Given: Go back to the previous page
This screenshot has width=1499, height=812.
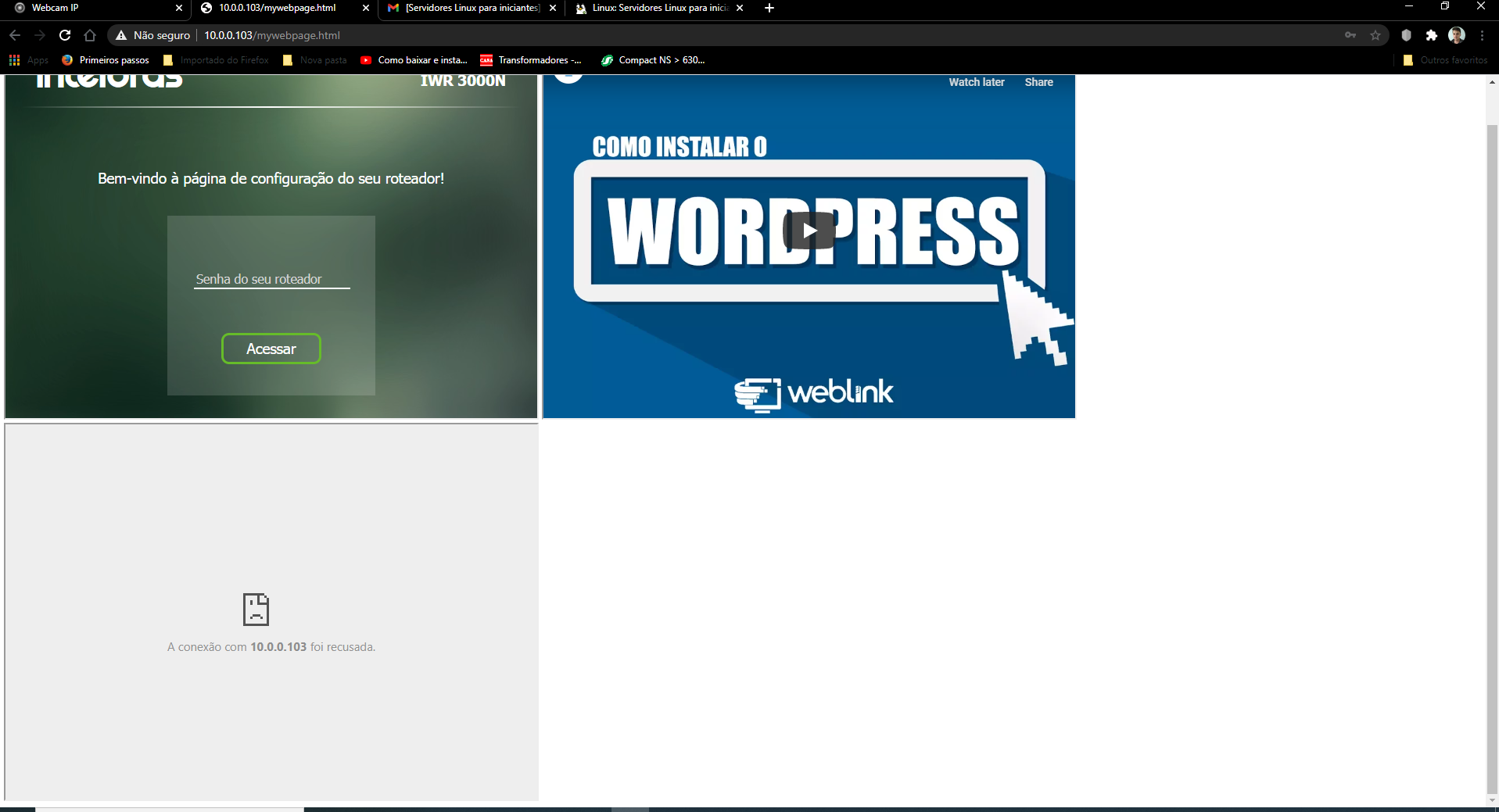Looking at the screenshot, I should click(15, 35).
